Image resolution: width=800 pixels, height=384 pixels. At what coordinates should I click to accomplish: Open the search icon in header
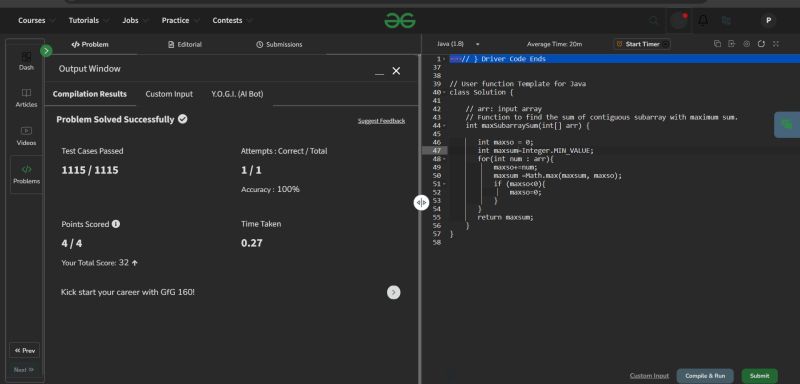click(x=654, y=21)
